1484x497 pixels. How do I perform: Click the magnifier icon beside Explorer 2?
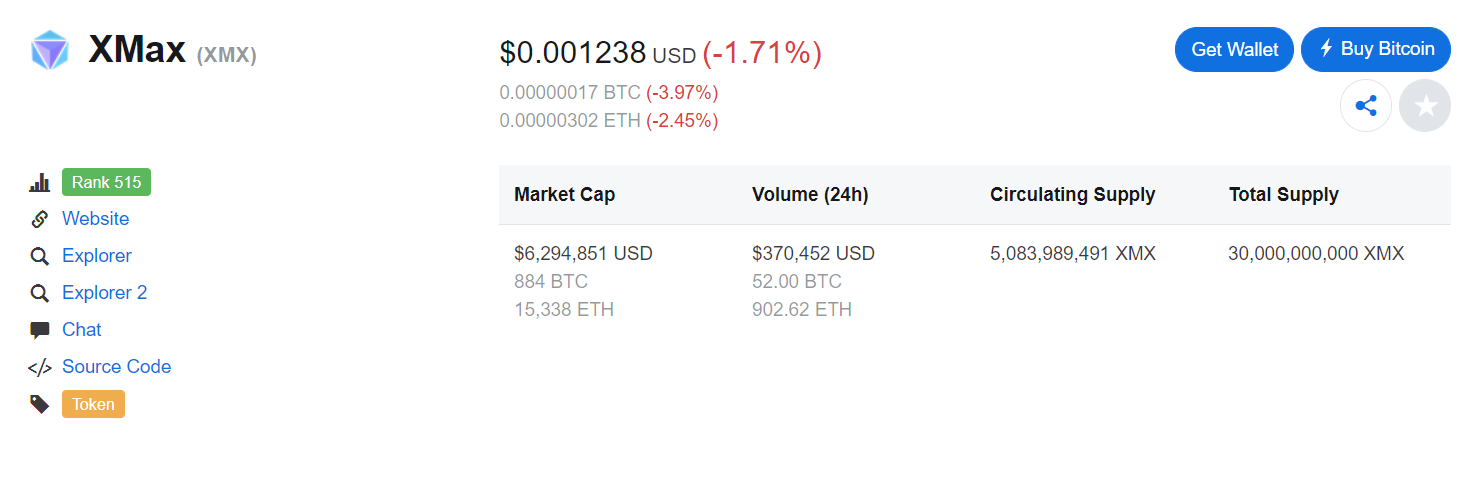click(x=39, y=293)
